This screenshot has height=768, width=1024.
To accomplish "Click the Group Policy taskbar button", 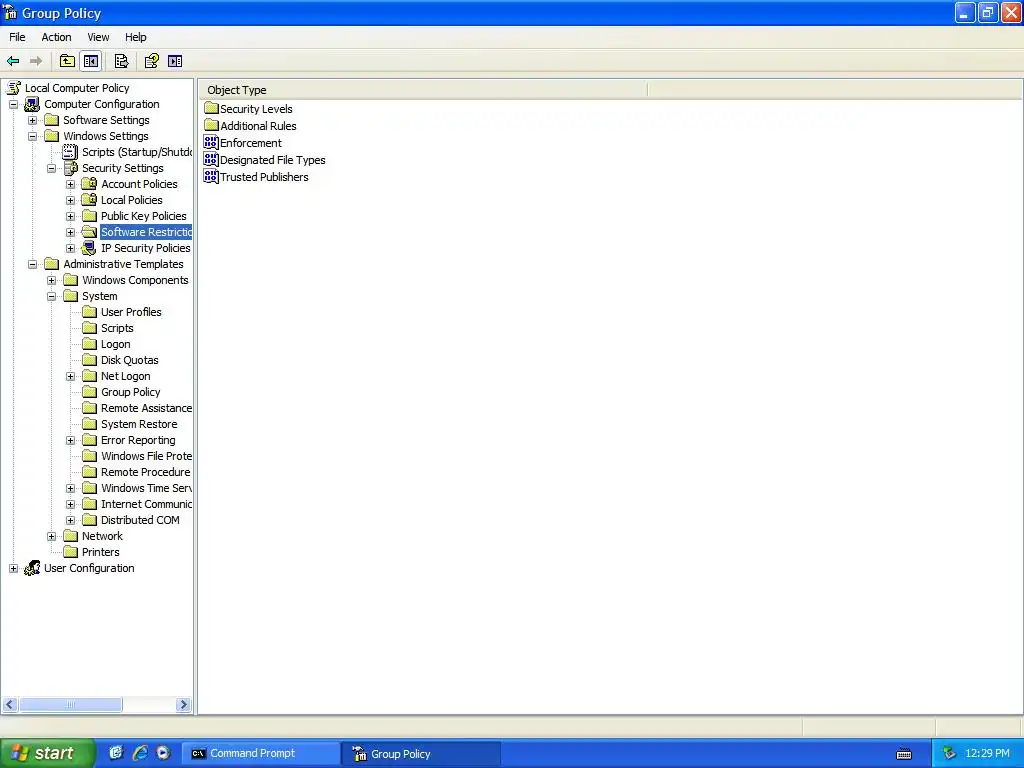I will [x=422, y=753].
